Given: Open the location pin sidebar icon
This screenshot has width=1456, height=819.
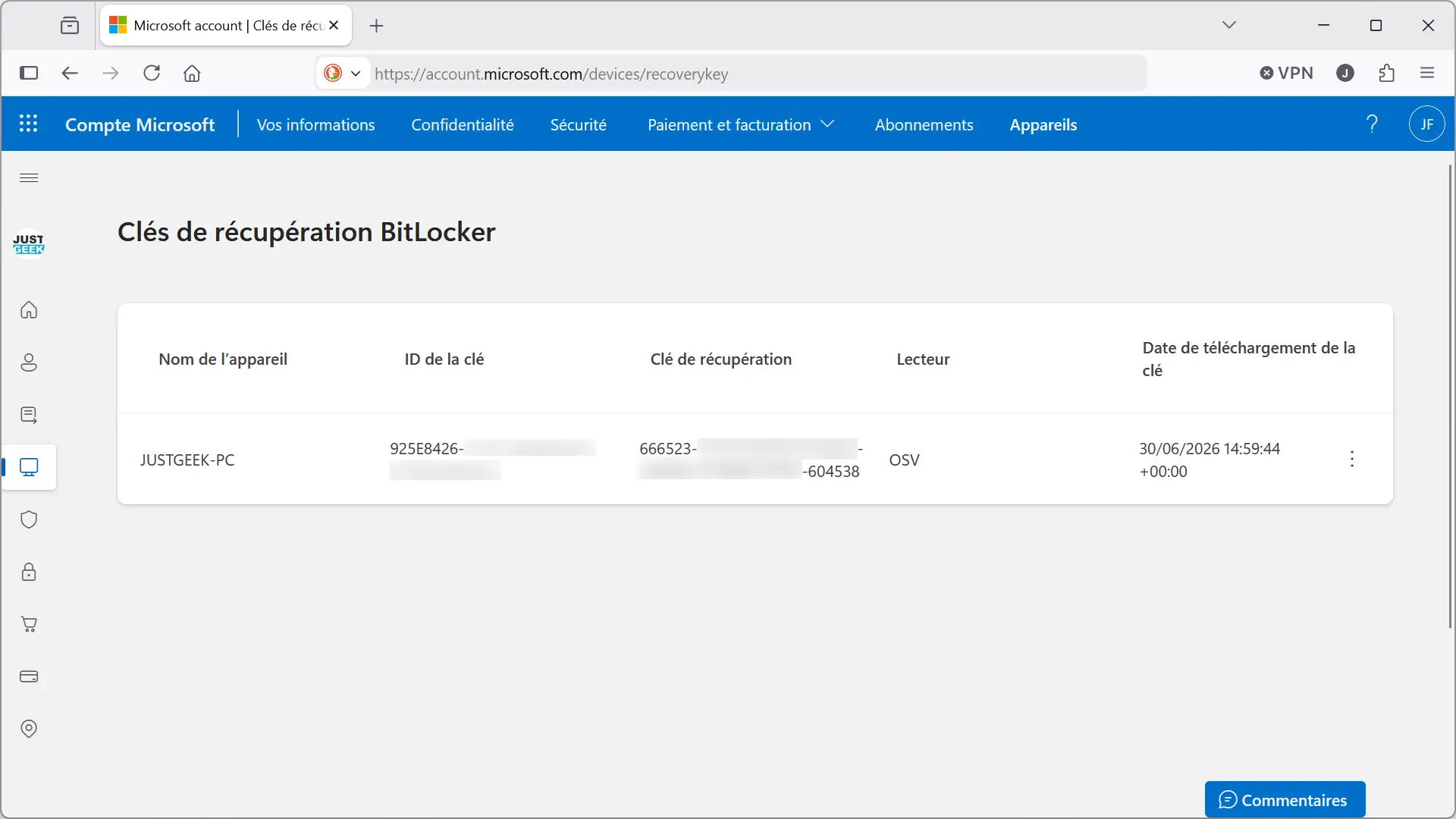Looking at the screenshot, I should point(29,729).
